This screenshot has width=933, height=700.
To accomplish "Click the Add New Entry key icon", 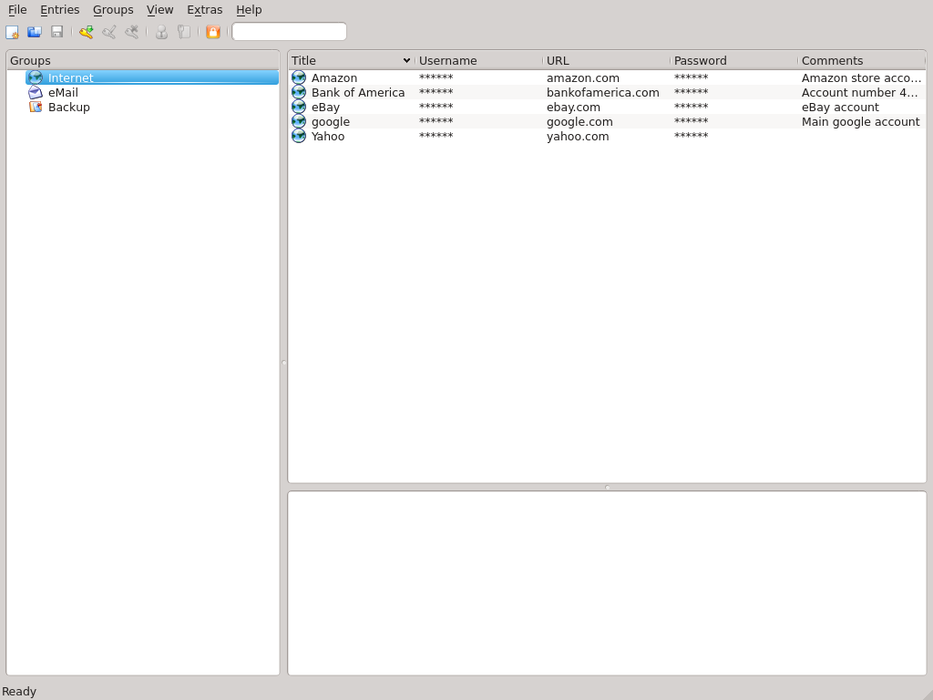I will click(x=86, y=32).
